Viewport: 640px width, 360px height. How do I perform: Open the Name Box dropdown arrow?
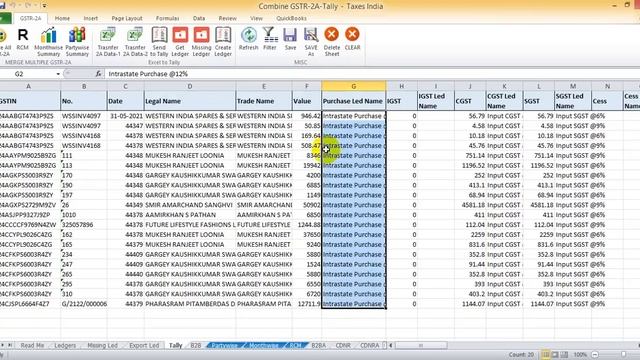tap(58, 74)
